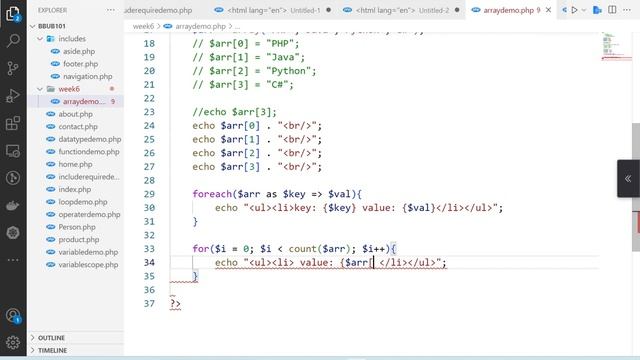Open Run and Debug view
Viewport: 640px width, 360px height.
pos(13,96)
